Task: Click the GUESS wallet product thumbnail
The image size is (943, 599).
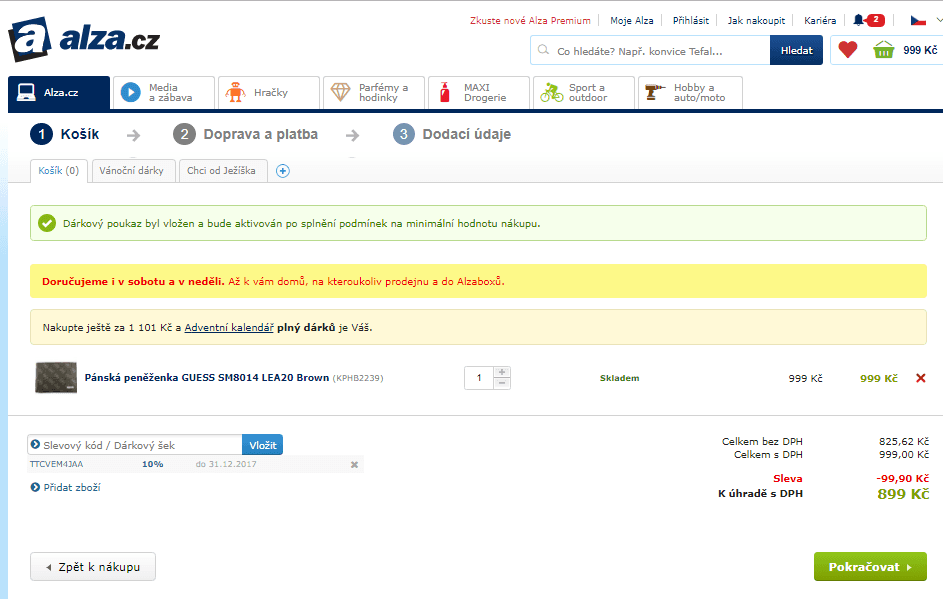Action: 55,377
